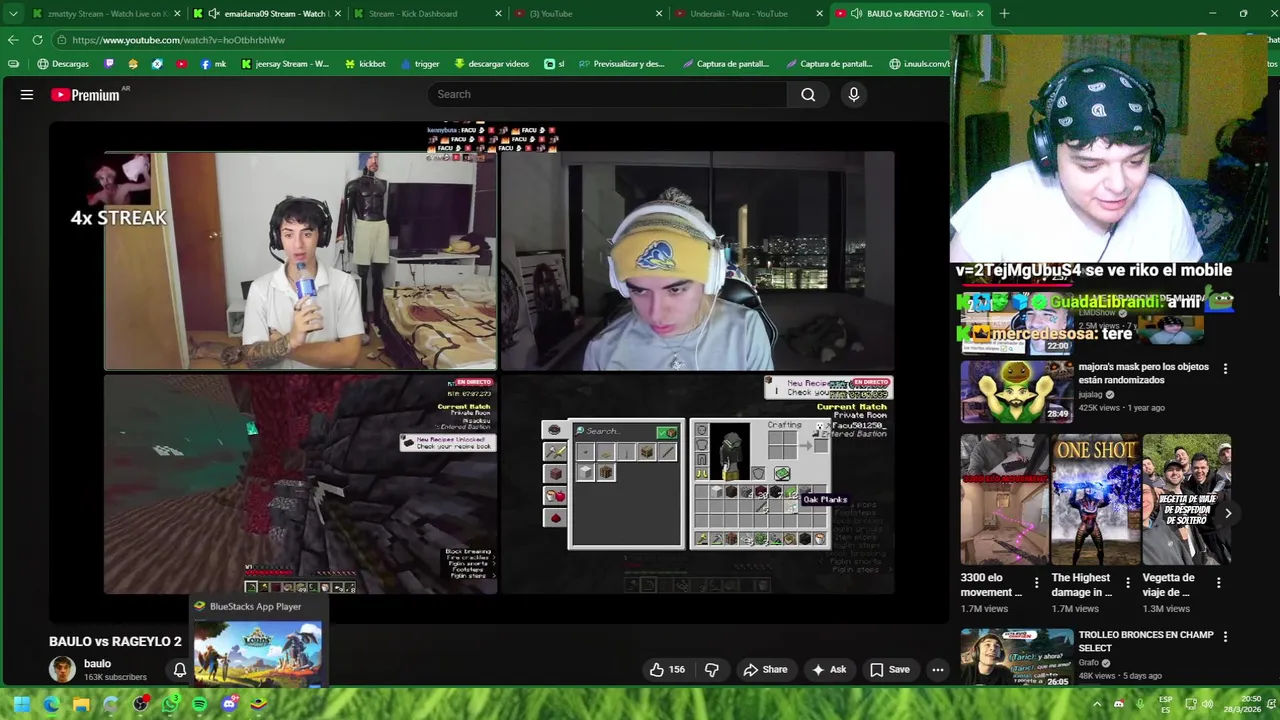The image size is (1280, 720).
Task: Open more actions three-dot menu below video
Action: (938, 670)
